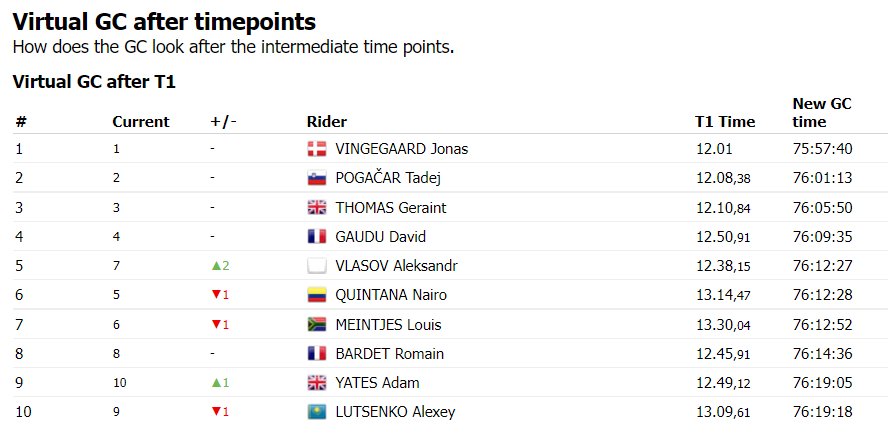The height and width of the screenshot is (425, 891).
Task: Click the +/- column header
Action: click(x=223, y=122)
